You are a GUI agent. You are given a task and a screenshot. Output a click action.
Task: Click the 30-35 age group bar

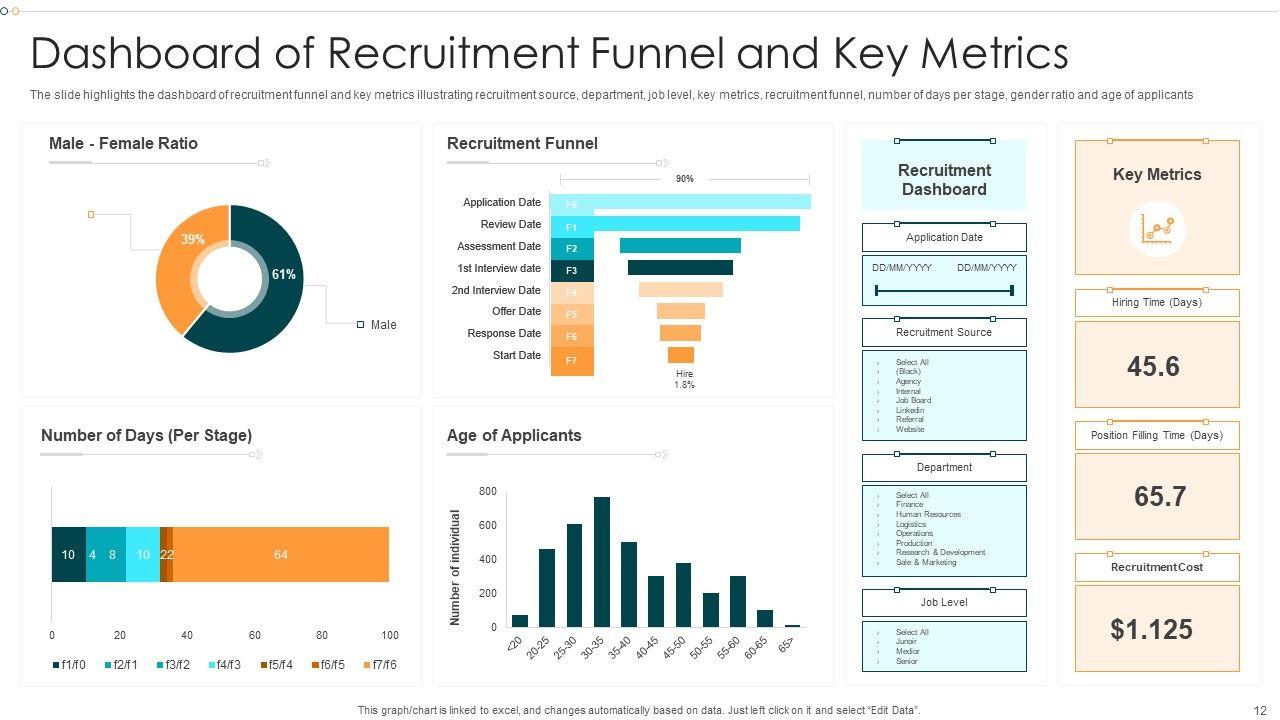(602, 562)
